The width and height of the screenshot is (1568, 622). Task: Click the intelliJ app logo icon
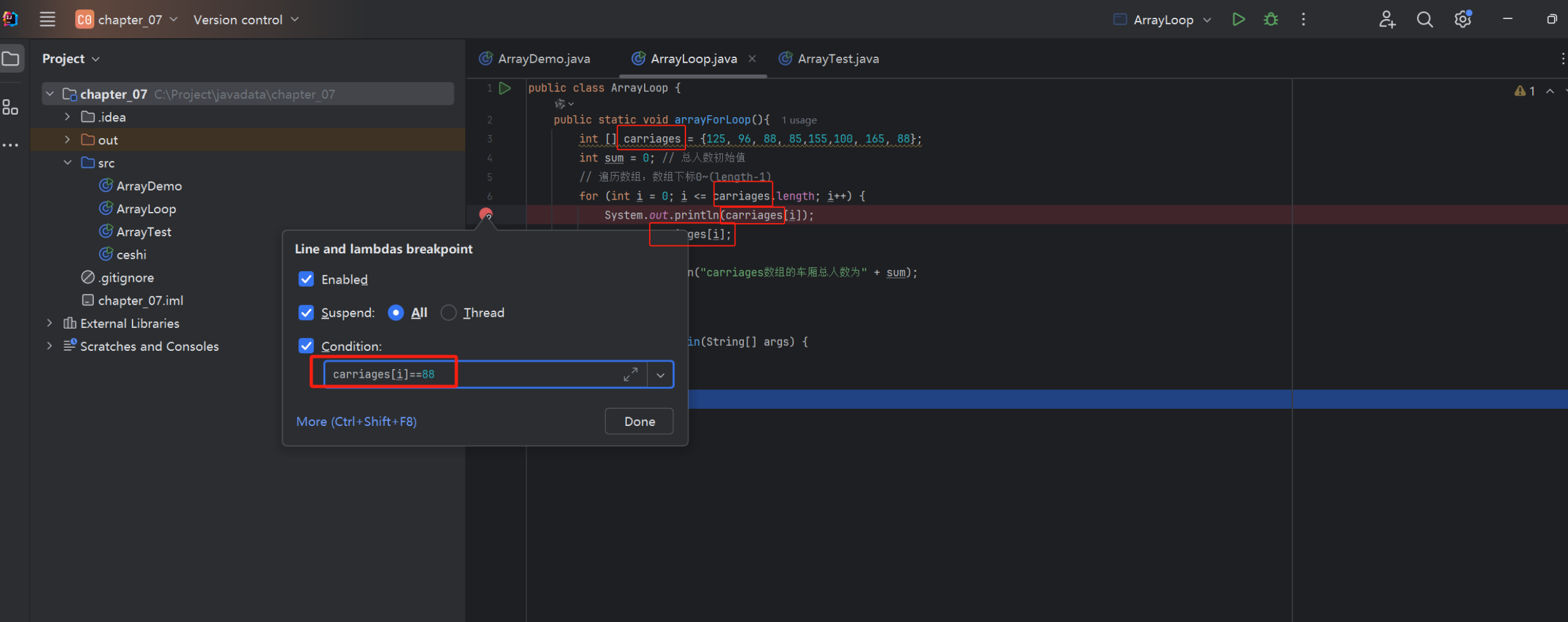tap(10, 20)
